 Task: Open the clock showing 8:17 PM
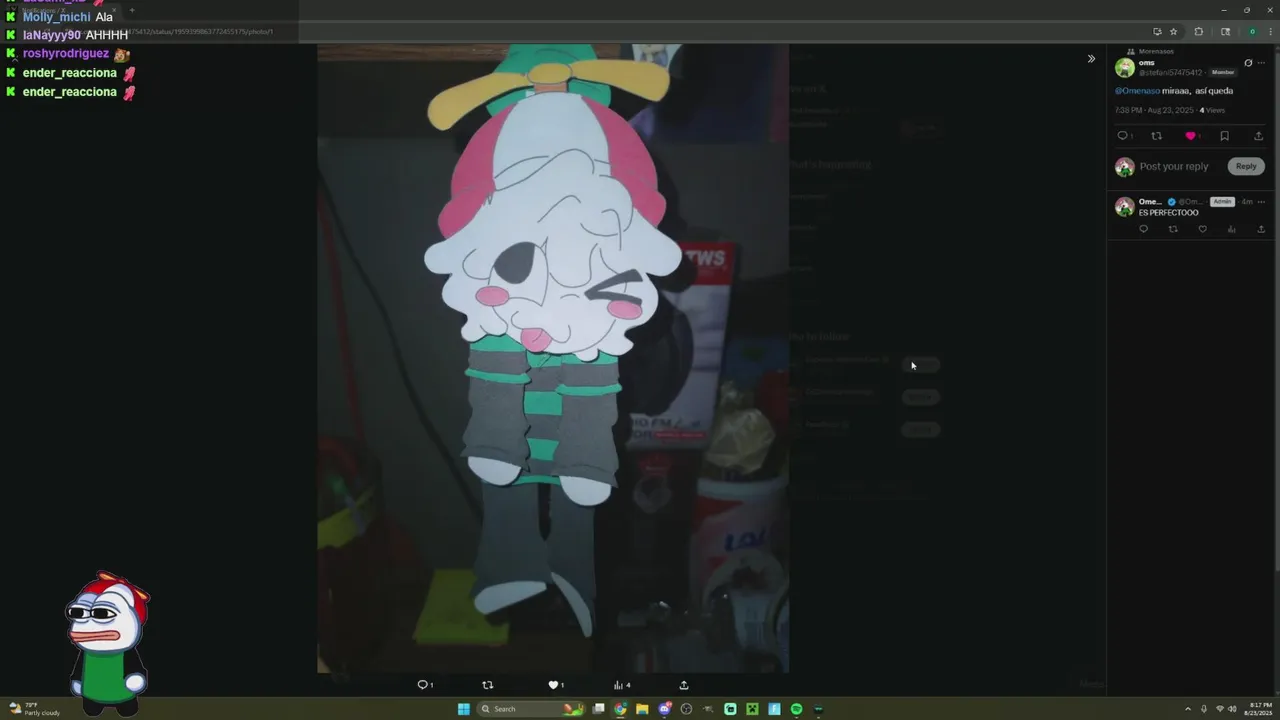[1257, 709]
